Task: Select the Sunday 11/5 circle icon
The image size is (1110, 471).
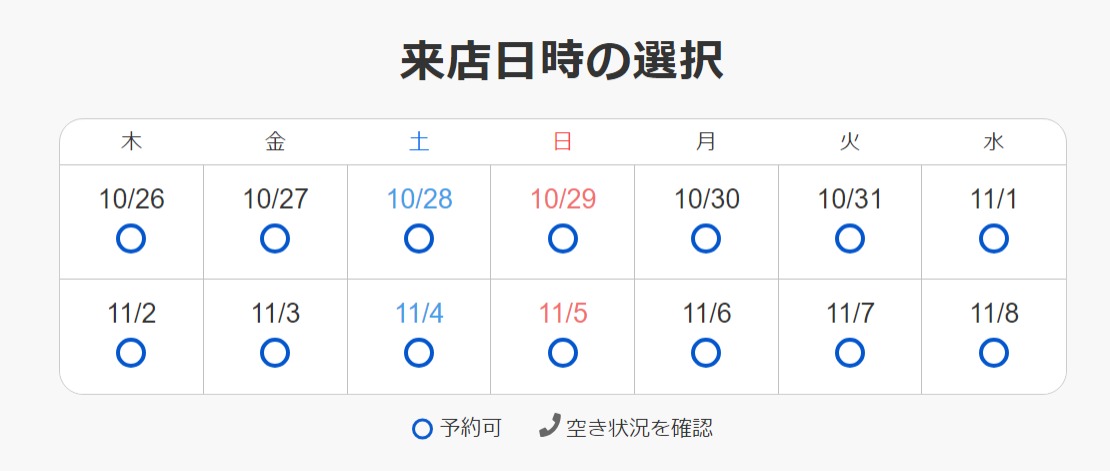Action: pyautogui.click(x=563, y=353)
